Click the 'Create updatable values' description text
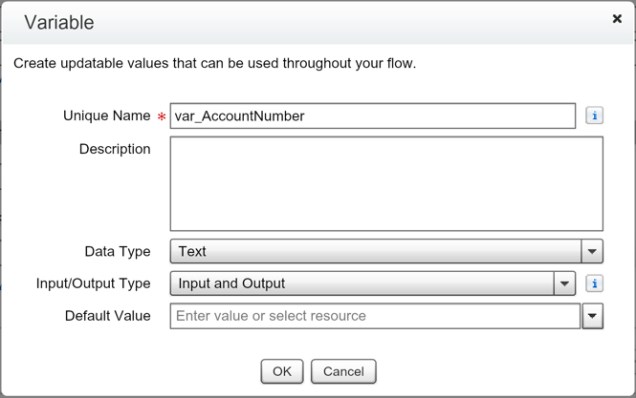Viewport: 636px width, 398px height. tap(215, 64)
